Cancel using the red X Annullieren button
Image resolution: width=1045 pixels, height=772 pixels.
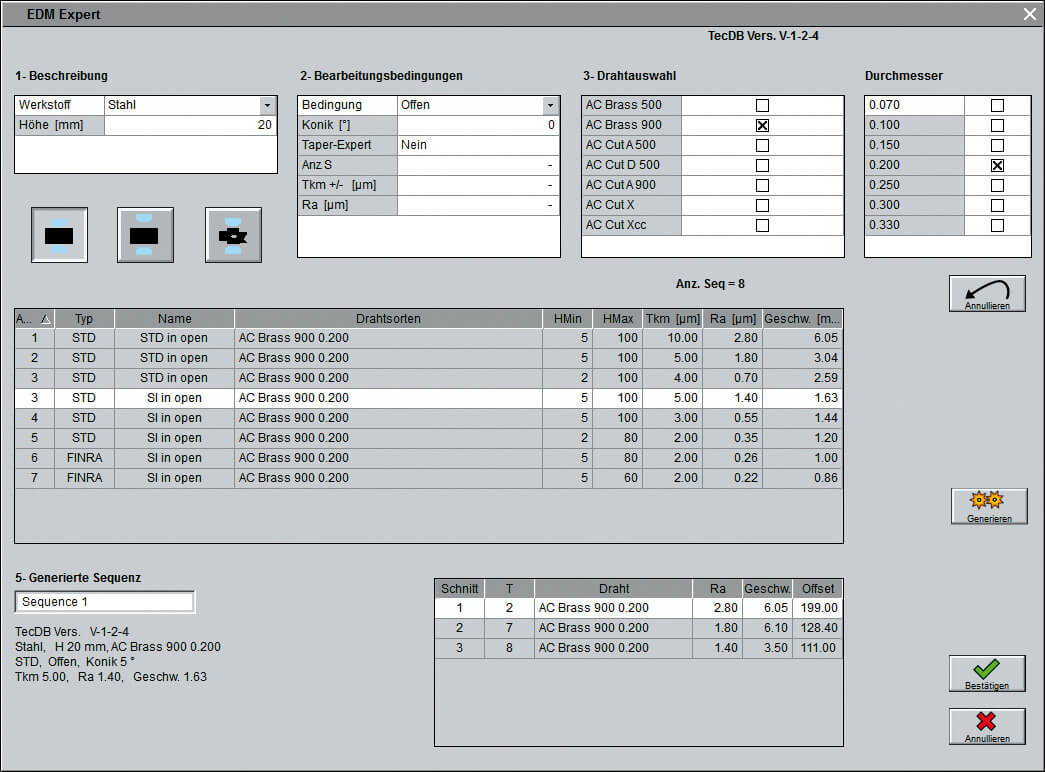986,726
